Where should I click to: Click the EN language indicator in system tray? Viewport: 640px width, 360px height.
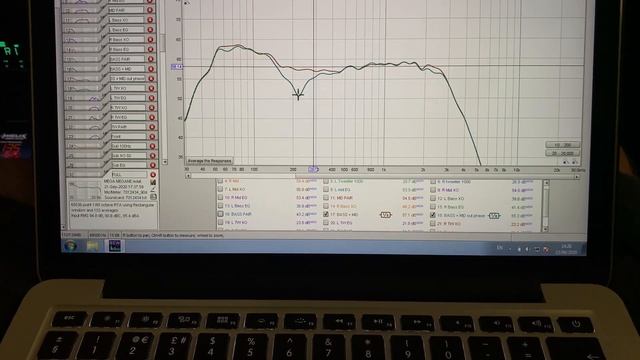coord(499,248)
